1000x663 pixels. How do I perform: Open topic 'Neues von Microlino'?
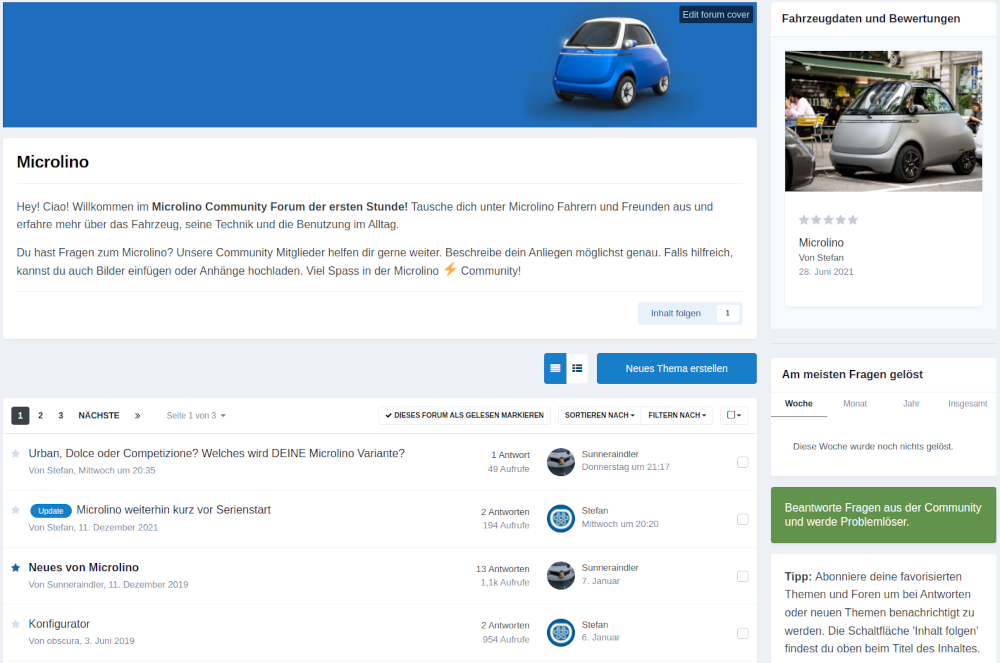pos(84,567)
